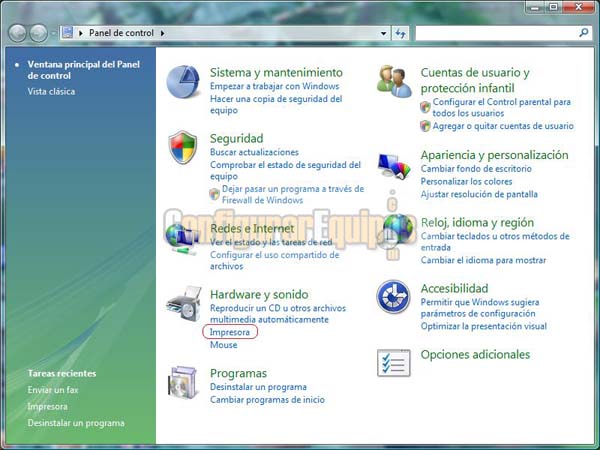The height and width of the screenshot is (450, 600).
Task: Click Configurar el uso compartido de archivos
Action: [274, 261]
